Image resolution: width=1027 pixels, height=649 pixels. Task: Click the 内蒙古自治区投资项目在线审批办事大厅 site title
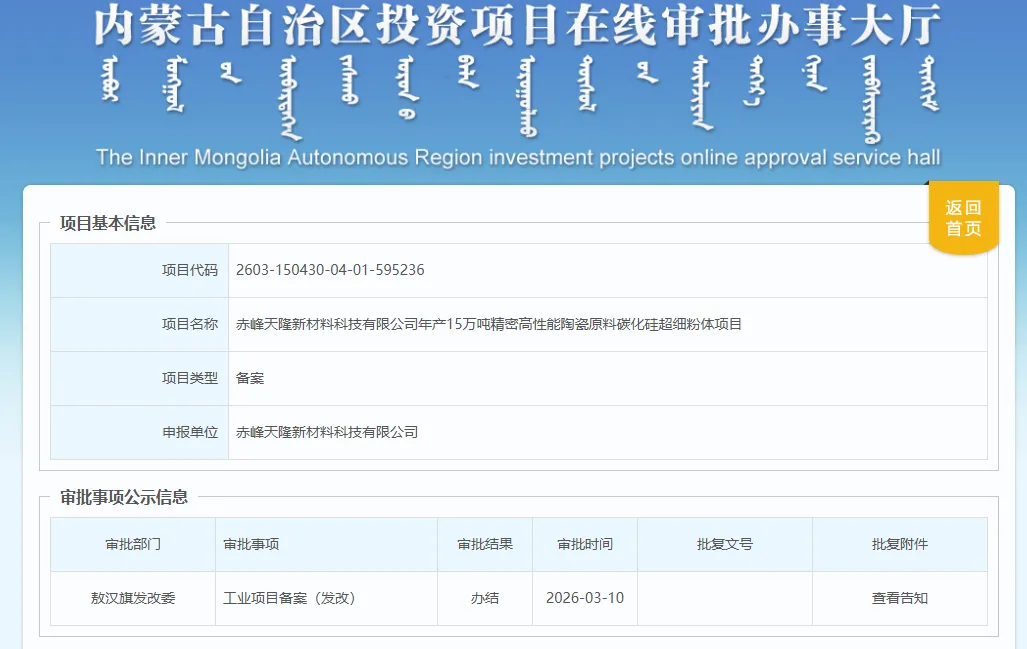point(517,28)
